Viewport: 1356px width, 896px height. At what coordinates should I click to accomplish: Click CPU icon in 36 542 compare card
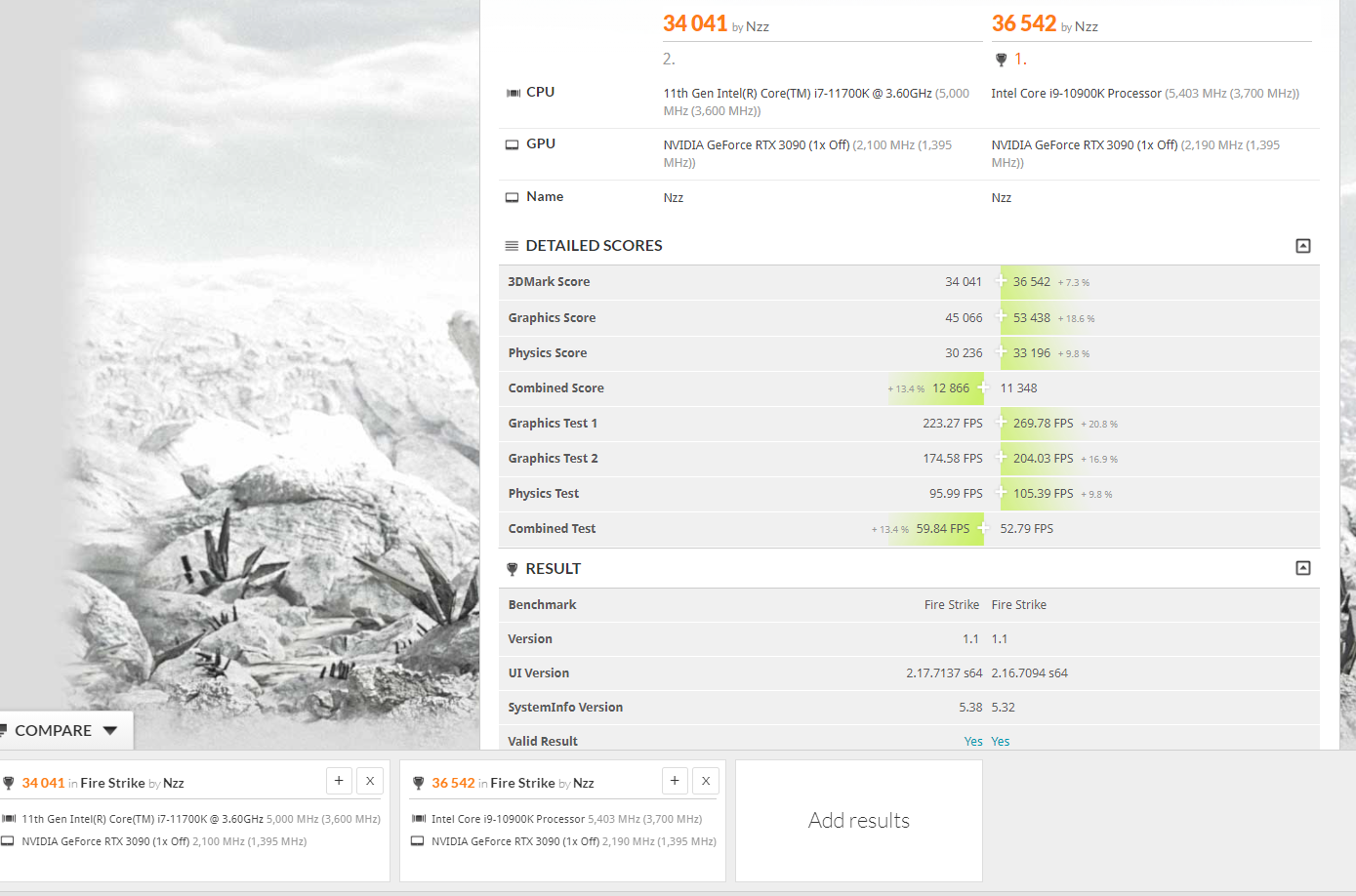[x=419, y=819]
